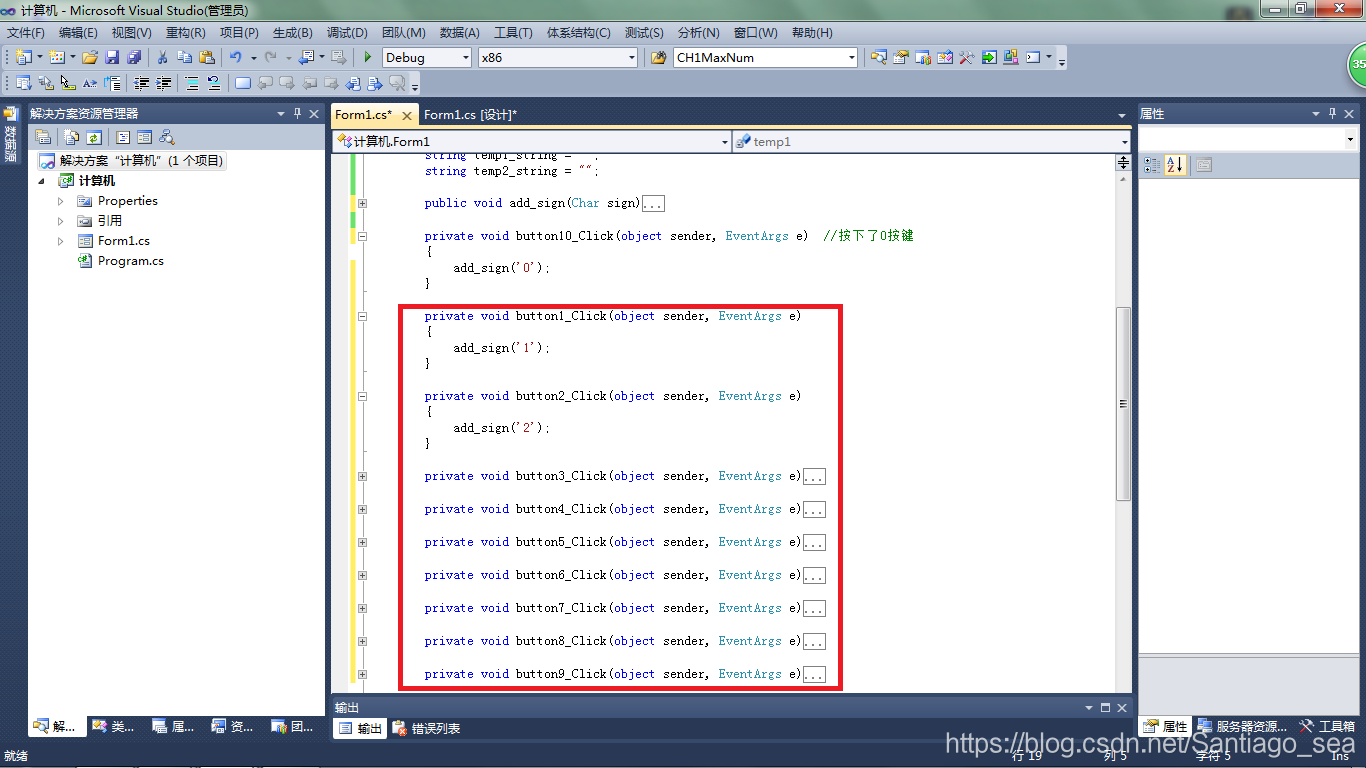Open the 编辑(E) menu

(78, 33)
